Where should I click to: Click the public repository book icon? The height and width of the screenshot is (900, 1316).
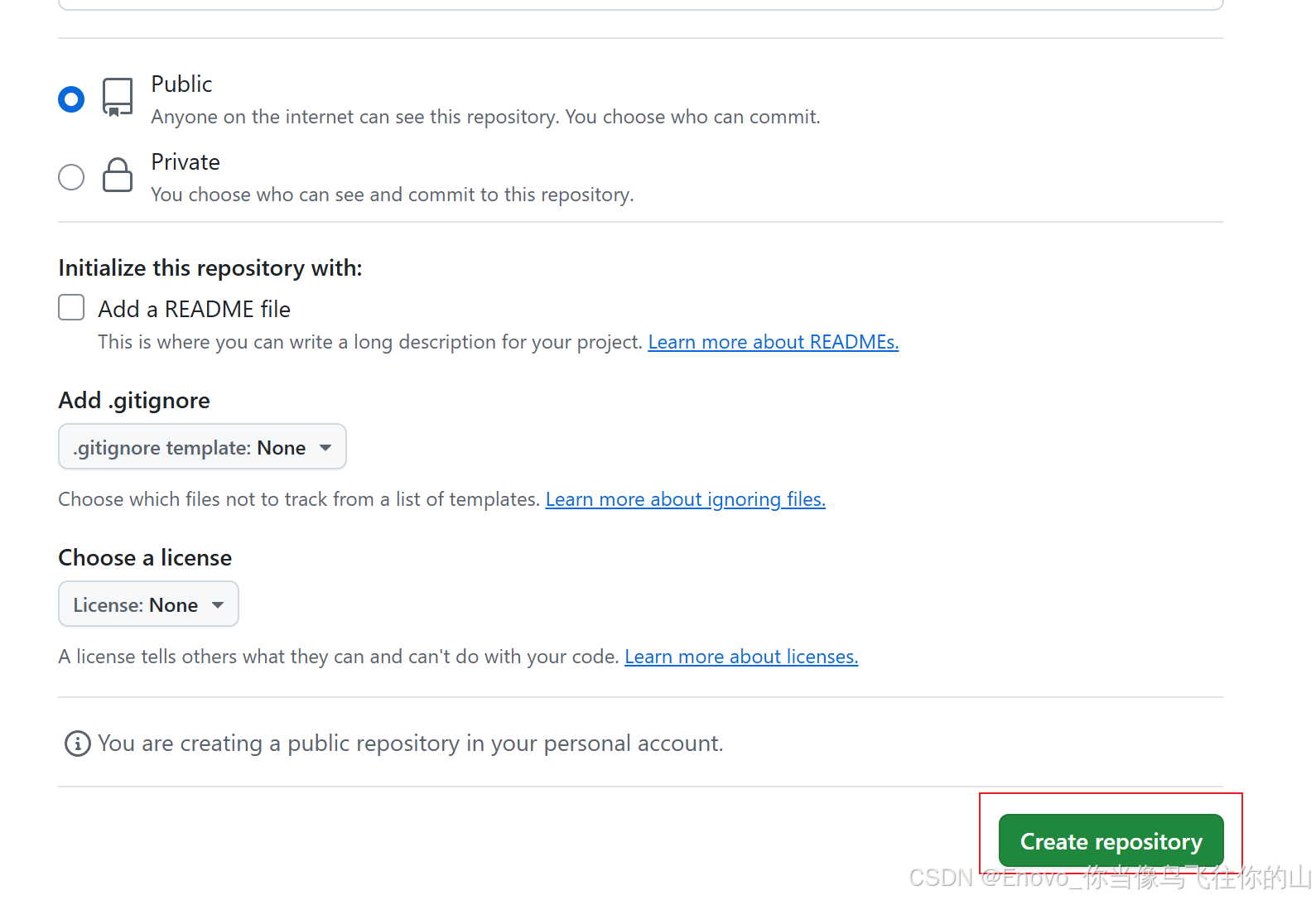118,98
